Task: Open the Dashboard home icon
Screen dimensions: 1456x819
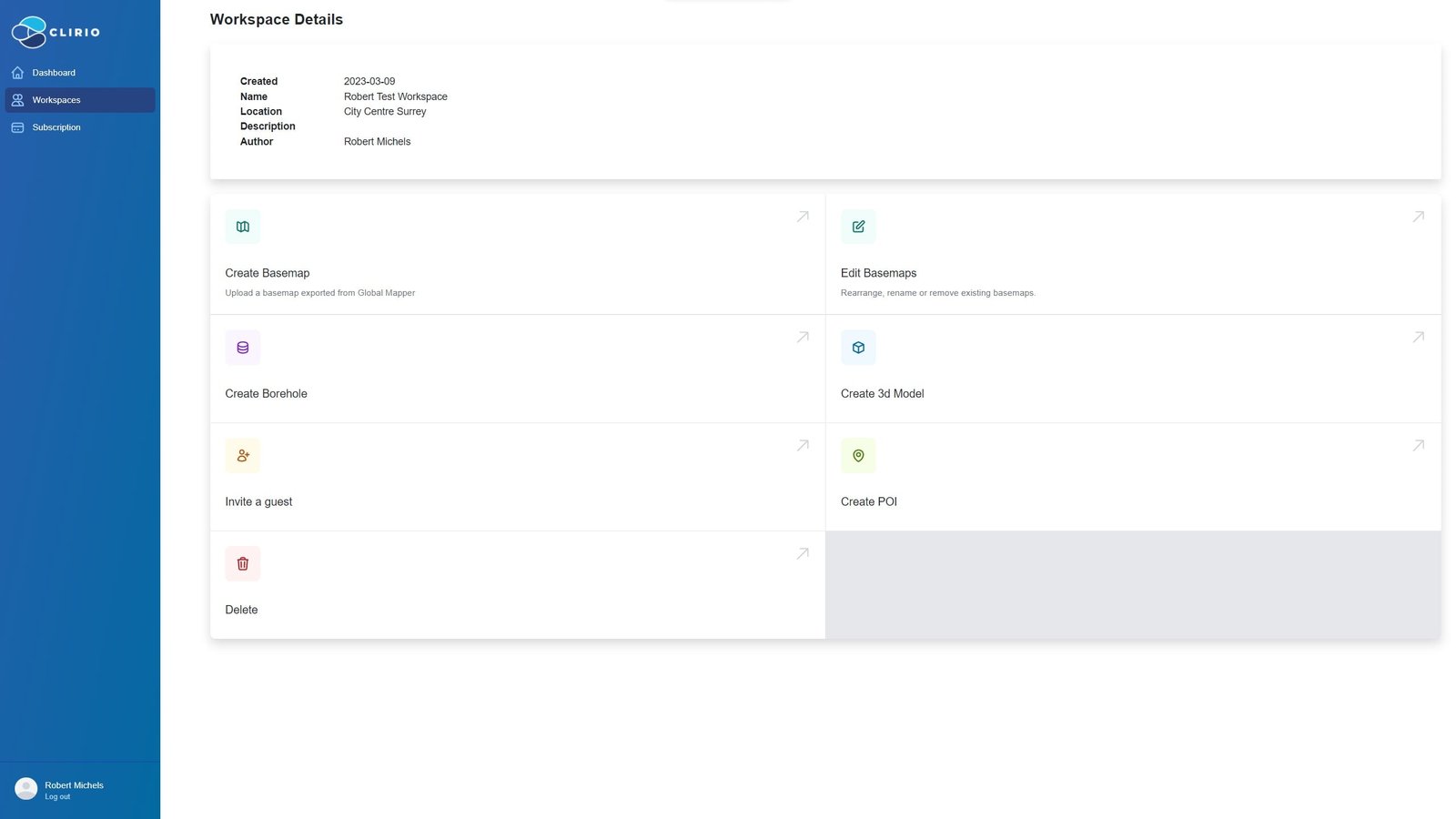Action: pos(17,73)
